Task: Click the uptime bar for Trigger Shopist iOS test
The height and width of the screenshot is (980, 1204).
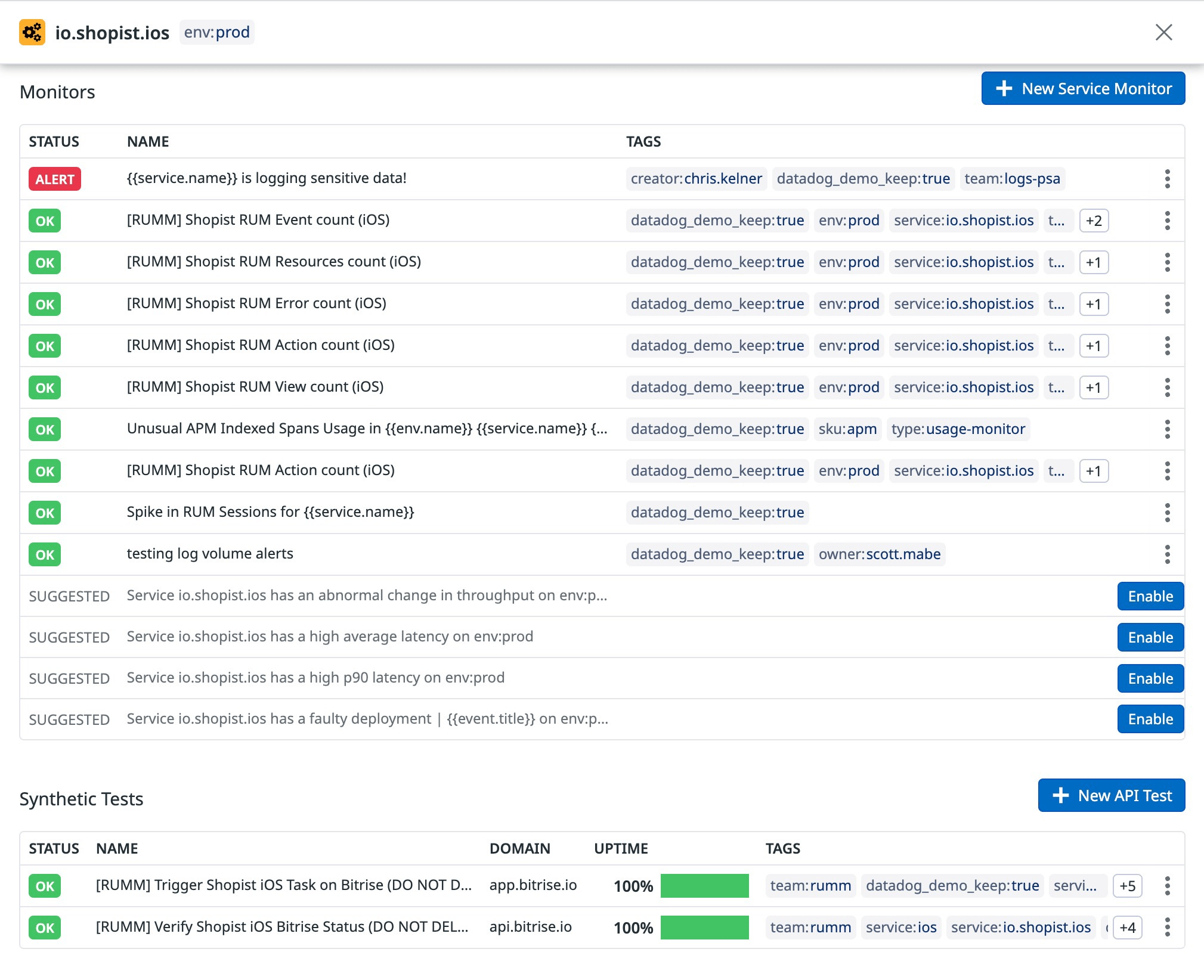Action: click(x=705, y=886)
